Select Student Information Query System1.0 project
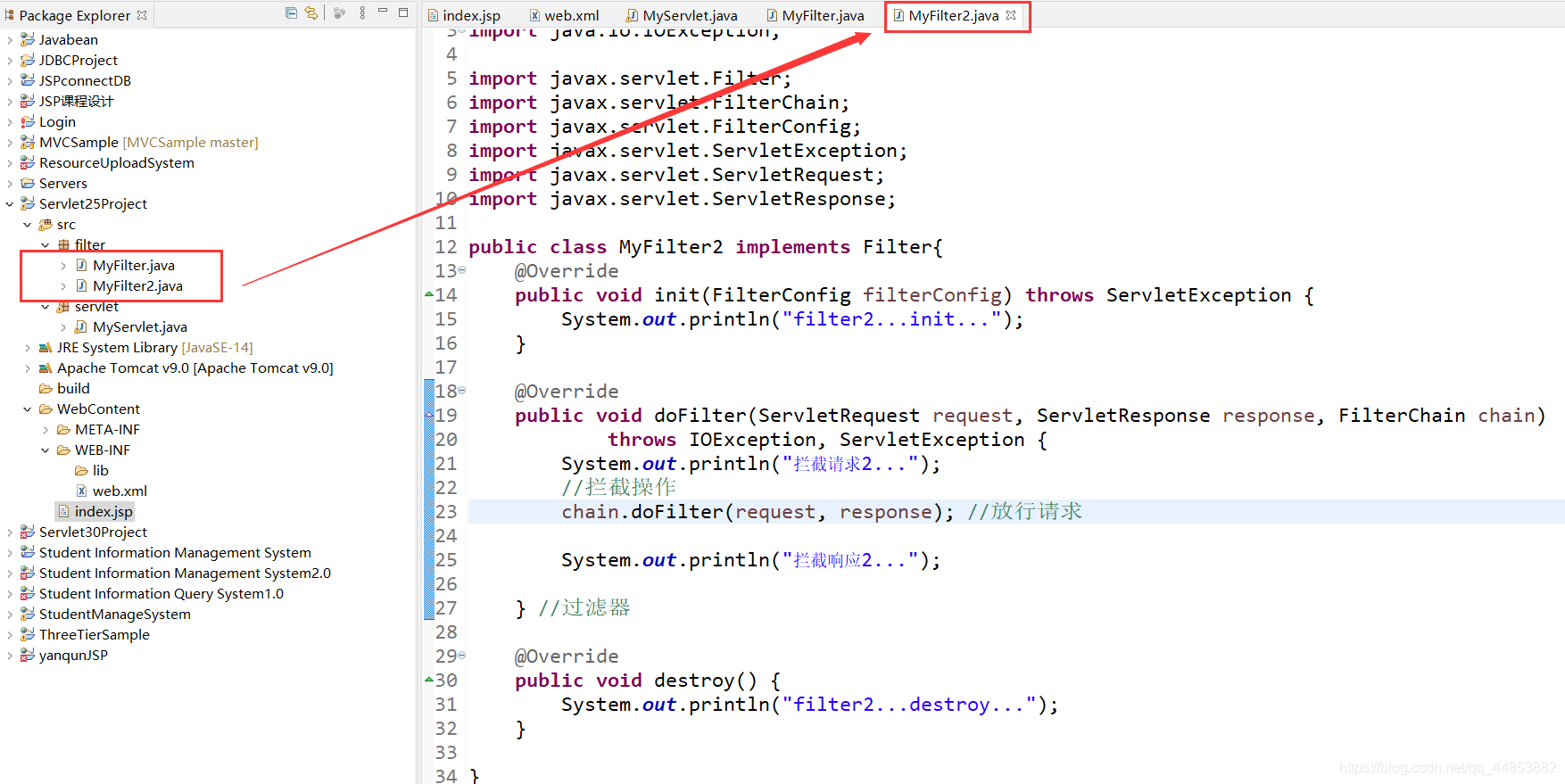Viewport: 1565px width, 784px height. [161, 594]
